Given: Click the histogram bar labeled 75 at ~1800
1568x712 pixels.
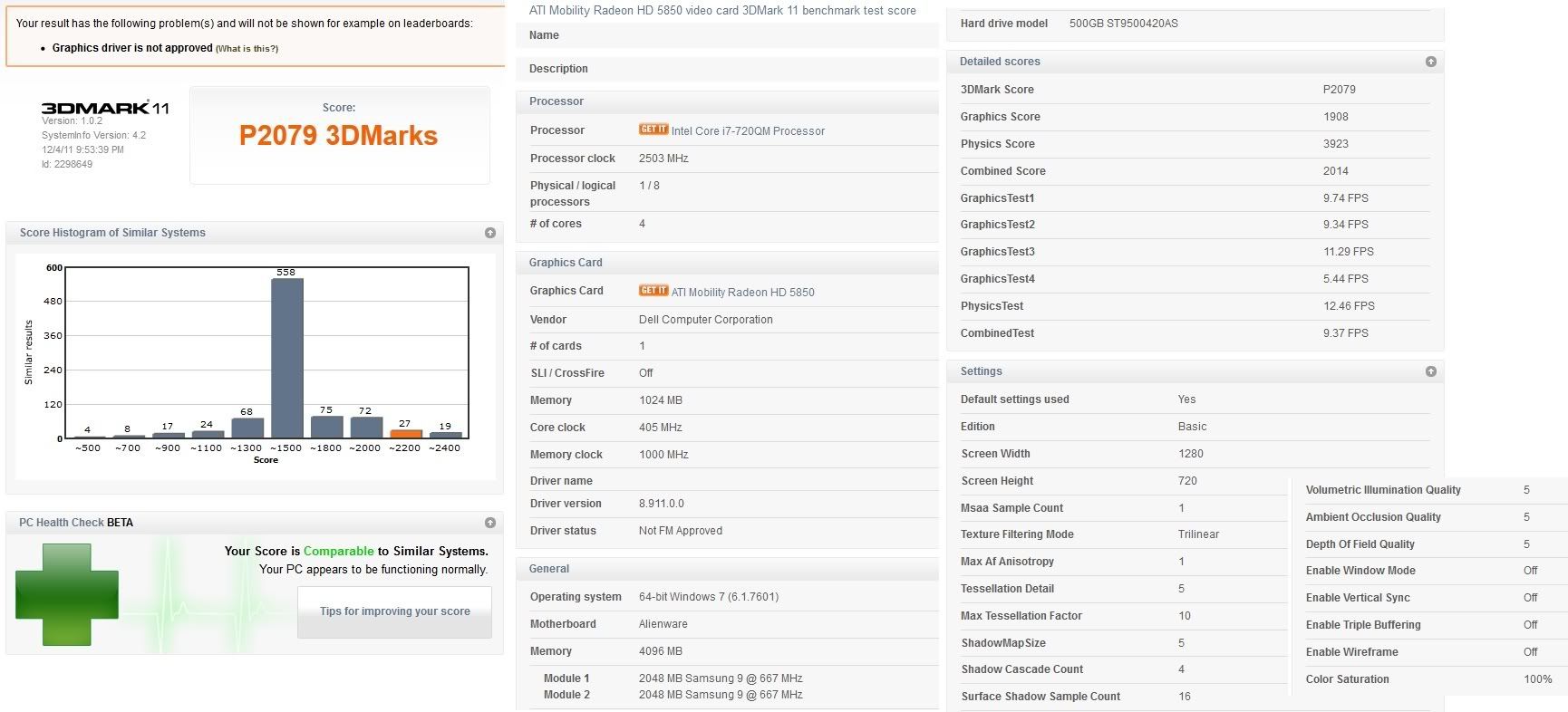Looking at the screenshot, I should (326, 428).
